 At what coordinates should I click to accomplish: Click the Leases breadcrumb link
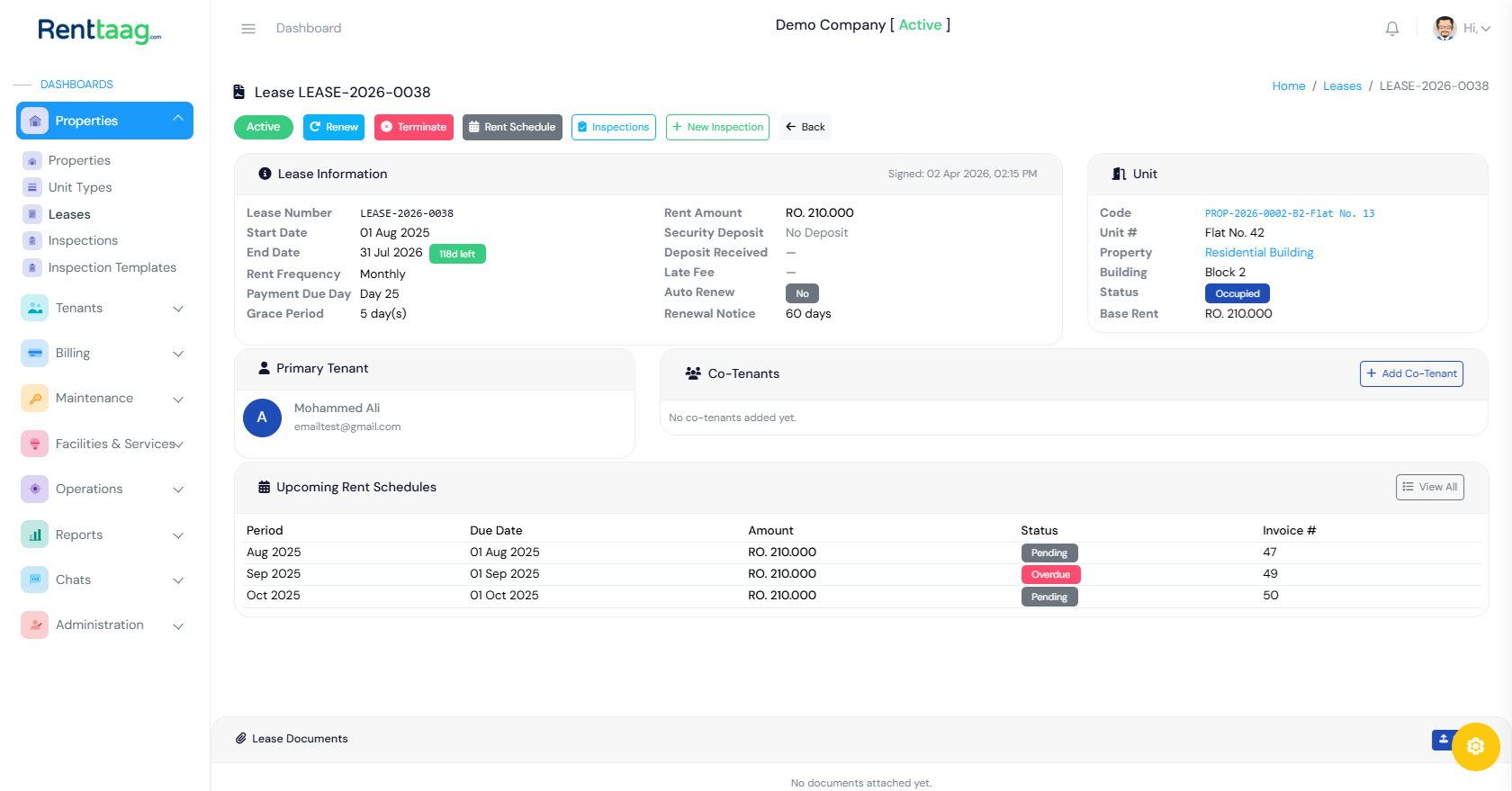tap(1341, 86)
